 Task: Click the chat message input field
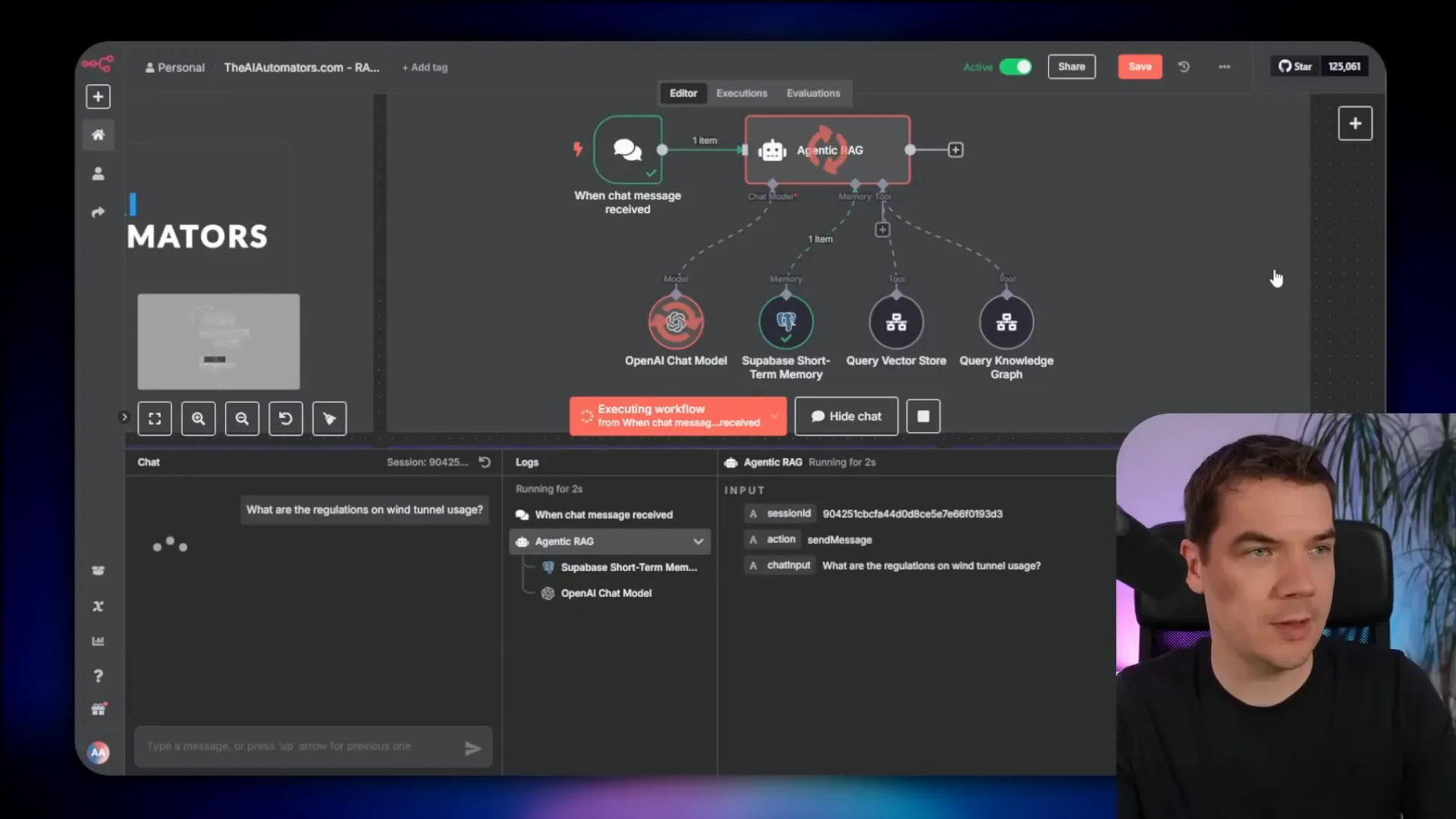313,747
